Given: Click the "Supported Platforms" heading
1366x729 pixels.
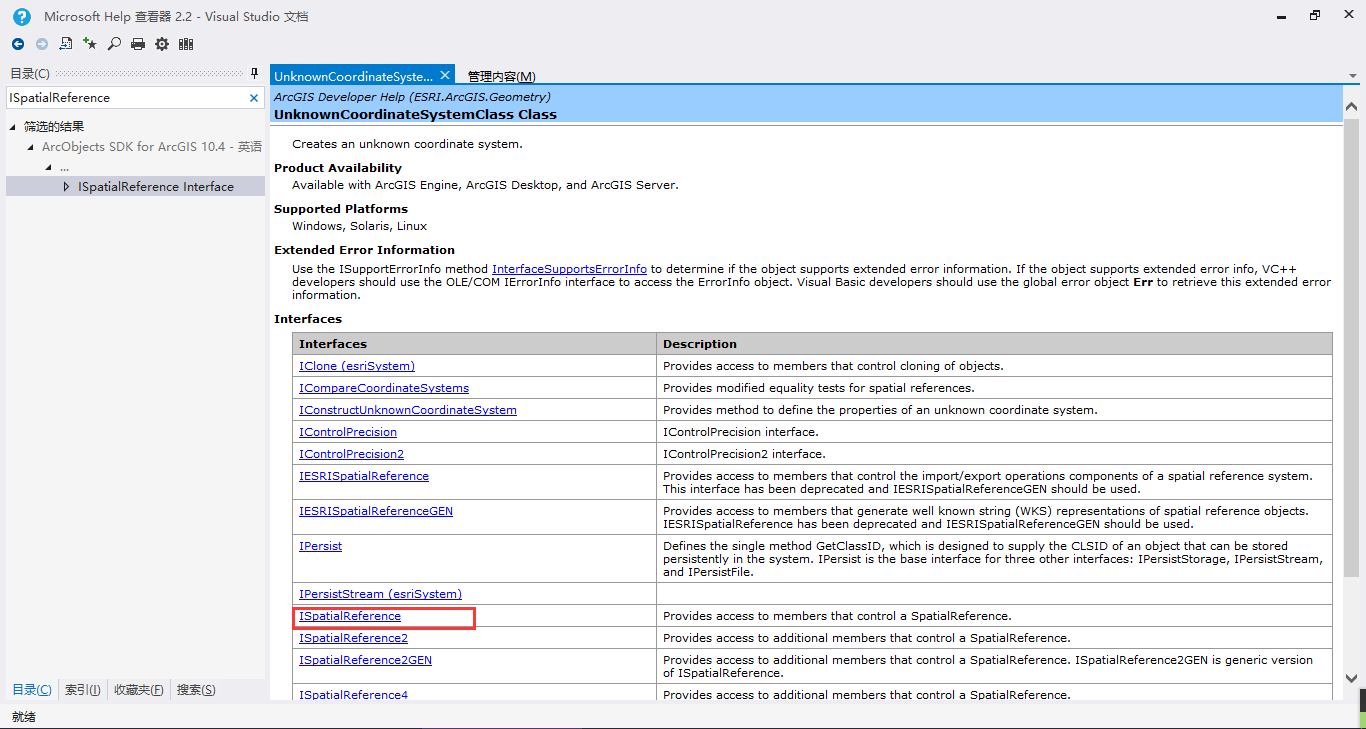Looking at the screenshot, I should pyautogui.click(x=341, y=209).
